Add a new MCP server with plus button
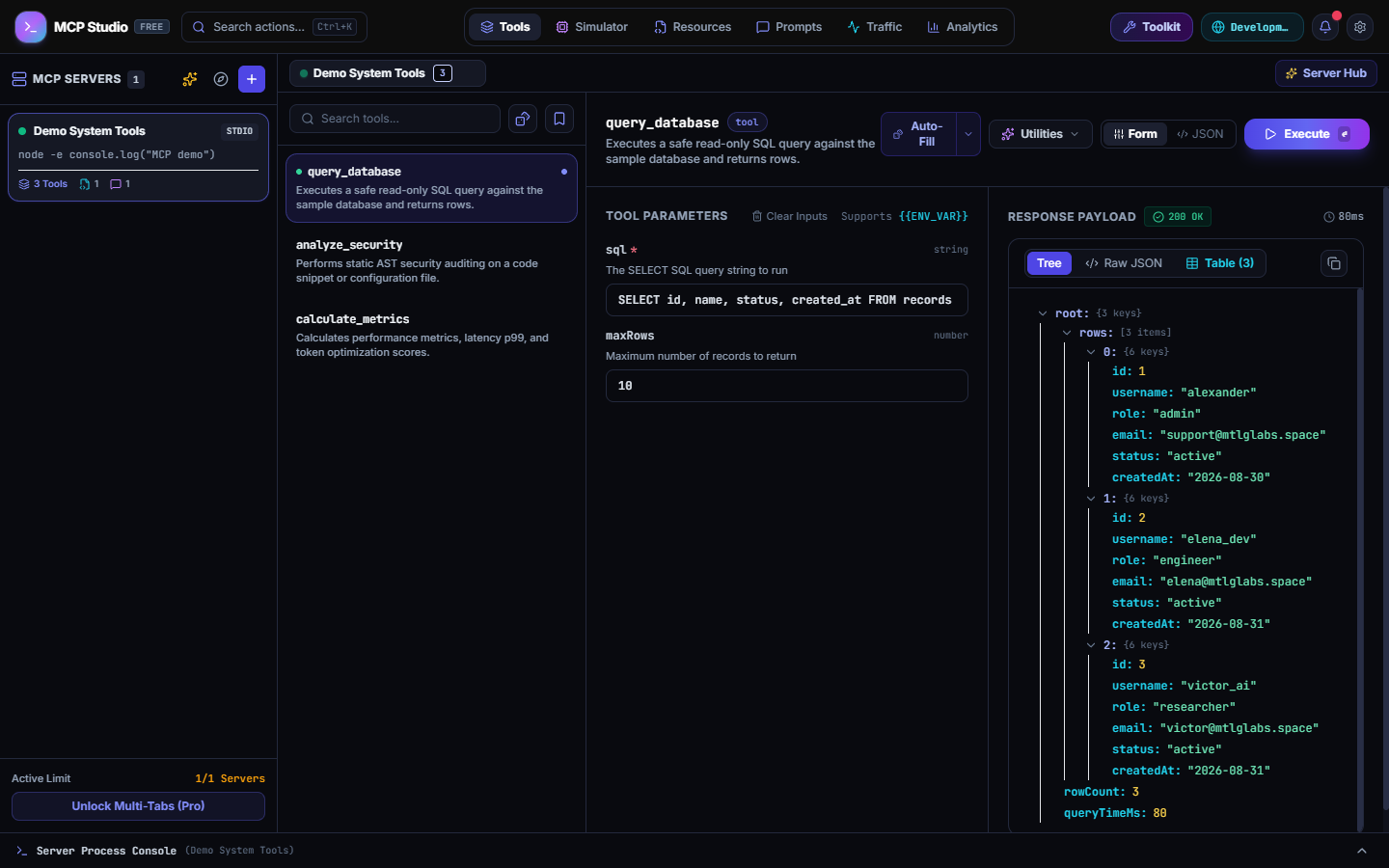 pos(252,79)
